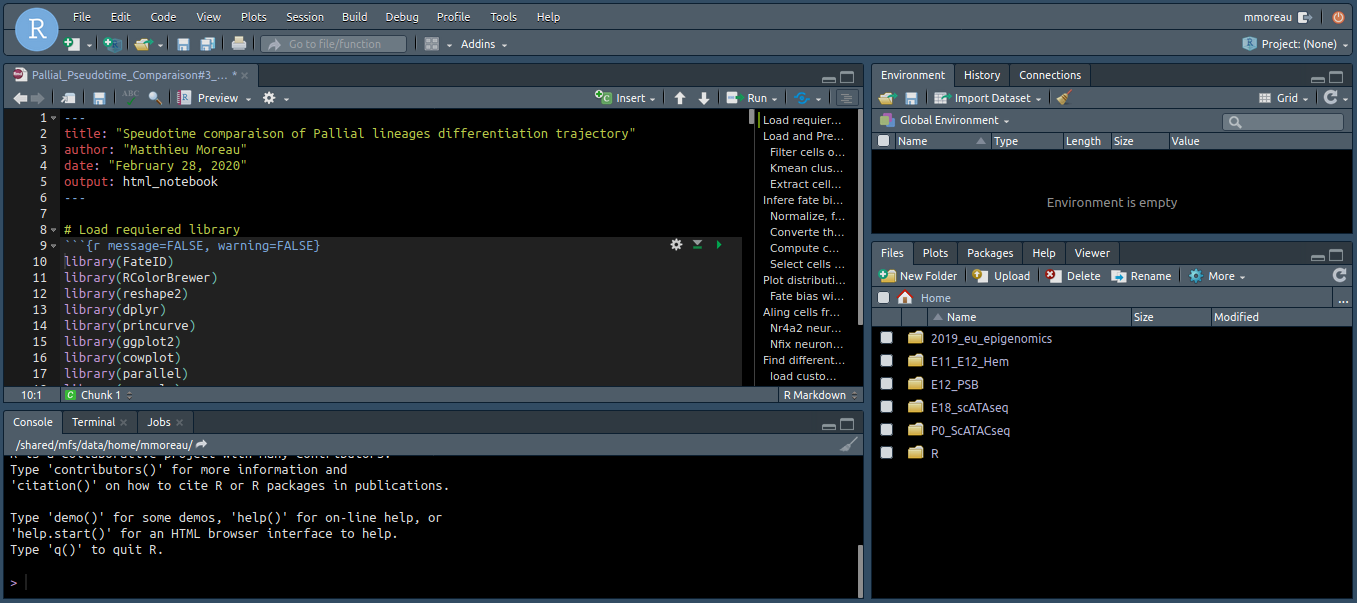Image resolution: width=1357 pixels, height=603 pixels.
Task: Print the current file
Action: pyautogui.click(x=239, y=44)
